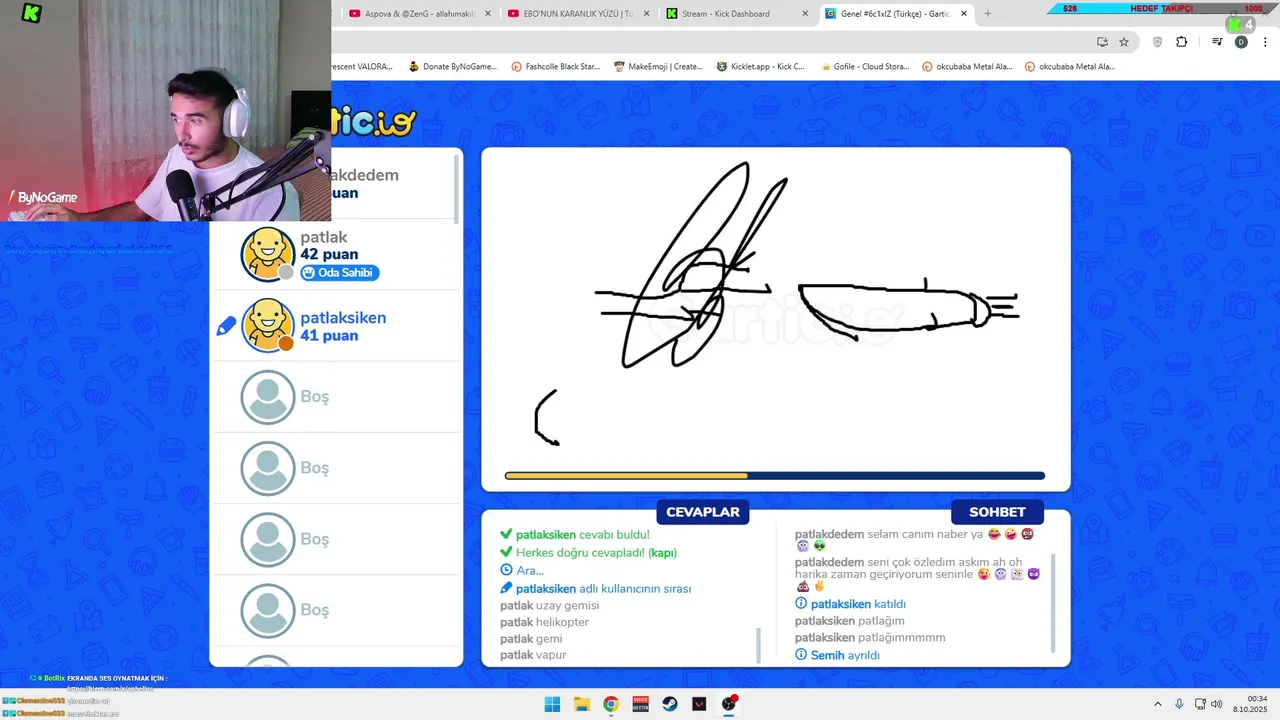The image size is (1280, 720).
Task: Open the volume tray icon
Action: click(x=1216, y=704)
